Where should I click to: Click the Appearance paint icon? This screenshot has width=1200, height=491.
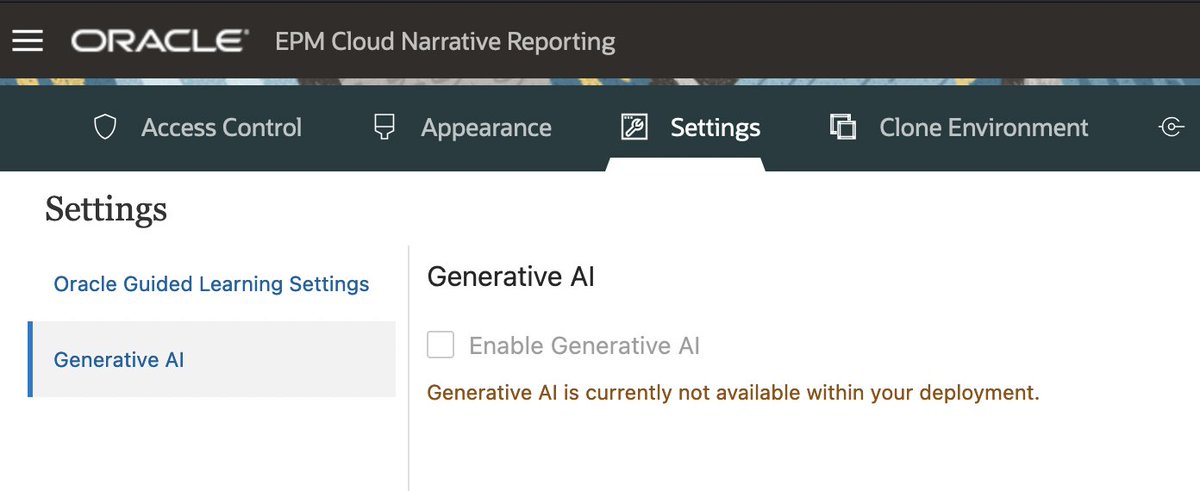coord(384,127)
